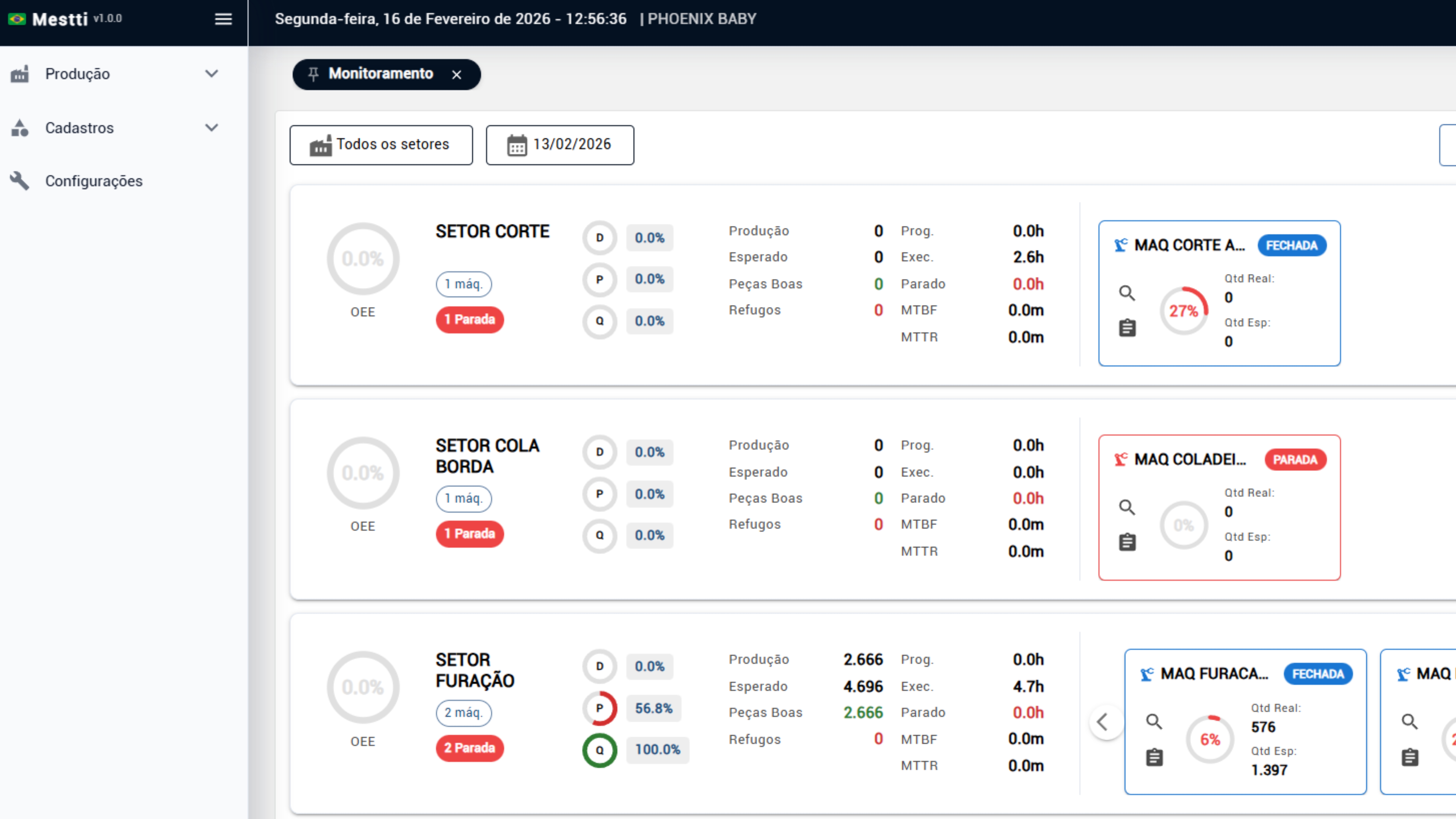Click the PHOENIX BABY company label
1456x819 pixels.
(x=702, y=19)
